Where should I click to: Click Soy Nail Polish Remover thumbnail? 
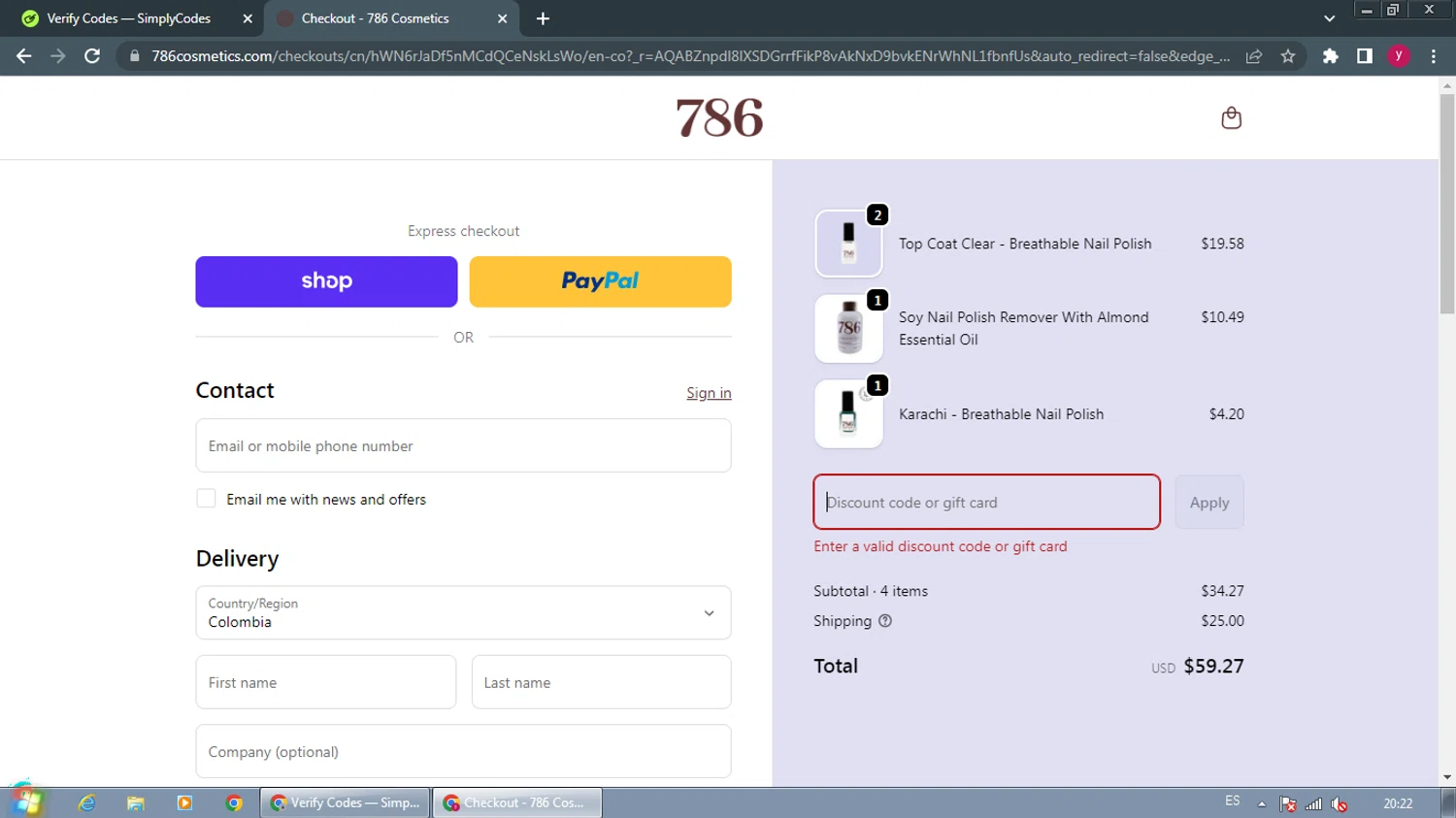point(848,329)
